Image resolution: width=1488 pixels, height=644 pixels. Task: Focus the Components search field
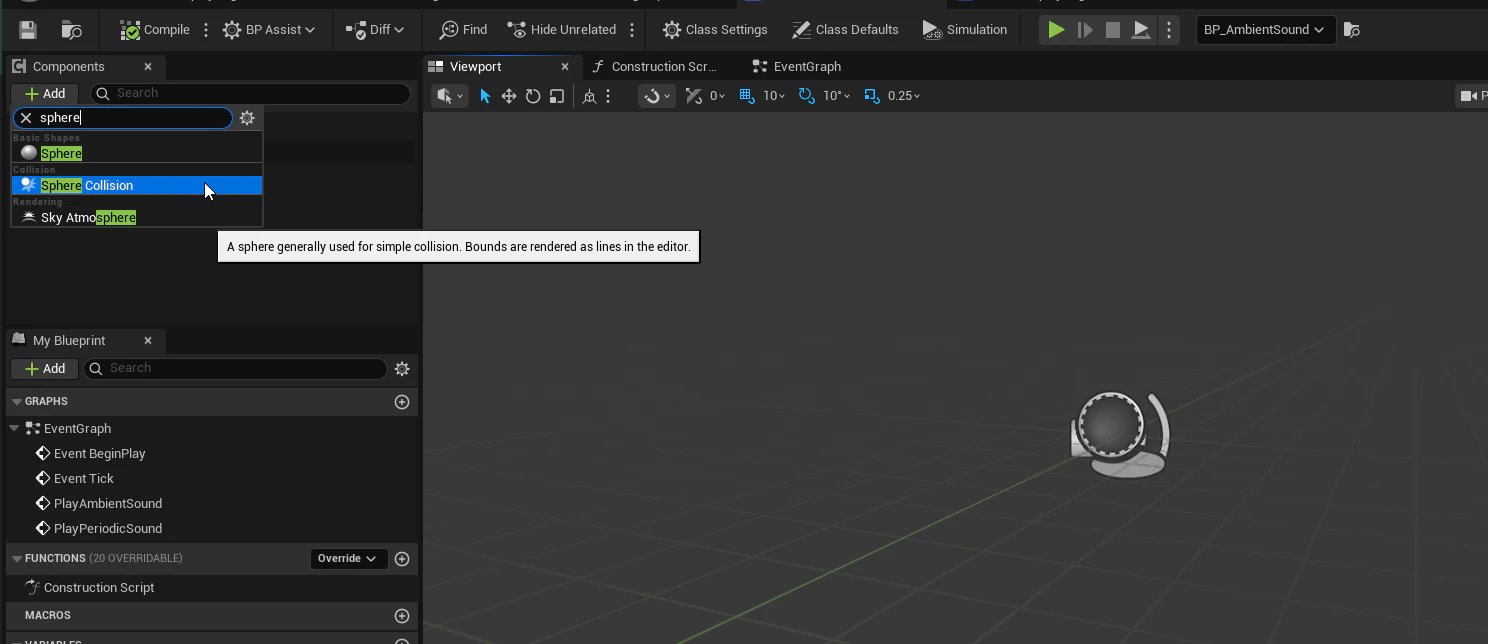(250, 93)
